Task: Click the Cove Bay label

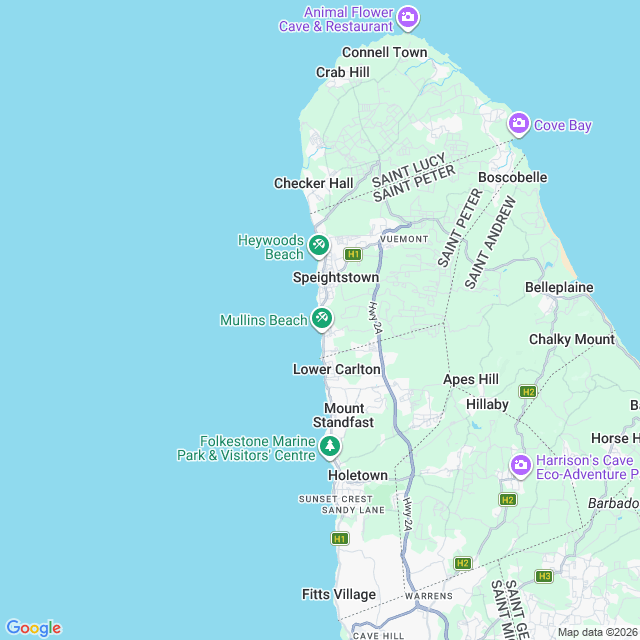Action: [562, 125]
